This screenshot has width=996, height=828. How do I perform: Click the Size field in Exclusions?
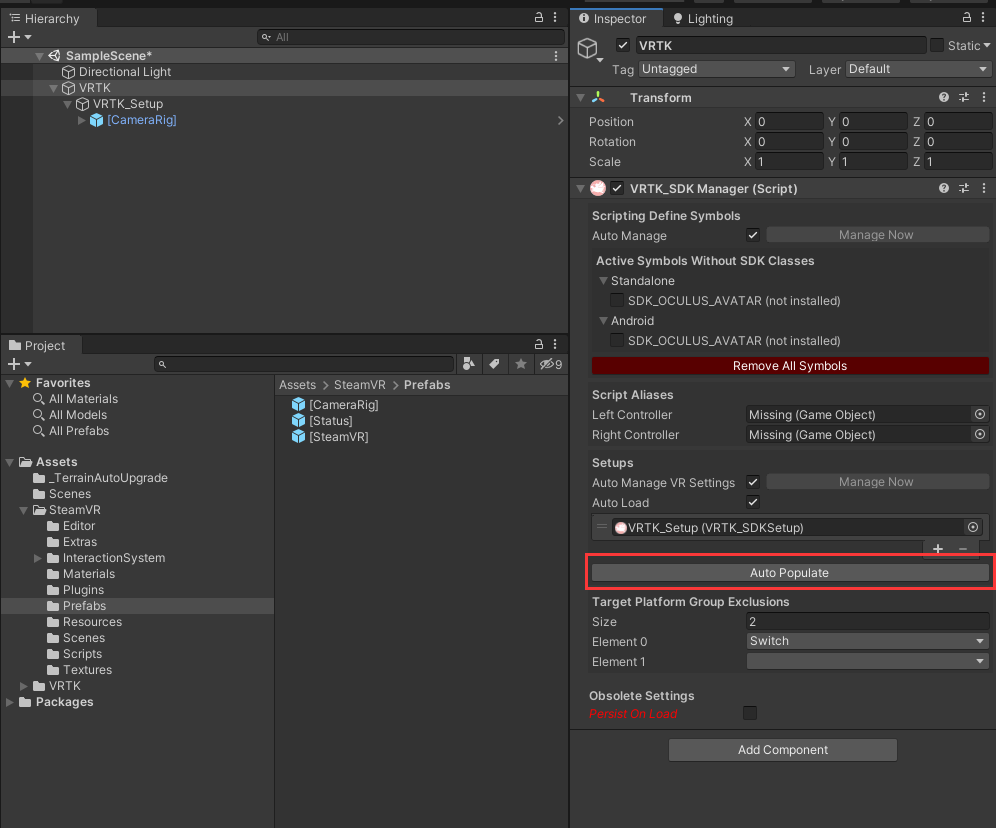868,621
